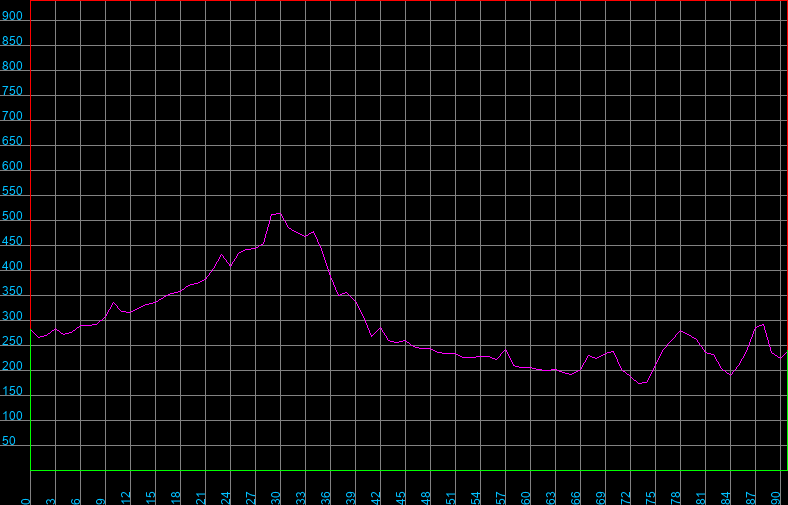Screen dimensions: 788x505
Task: Pick the 18 horizontal axis label
Action: 176,498
